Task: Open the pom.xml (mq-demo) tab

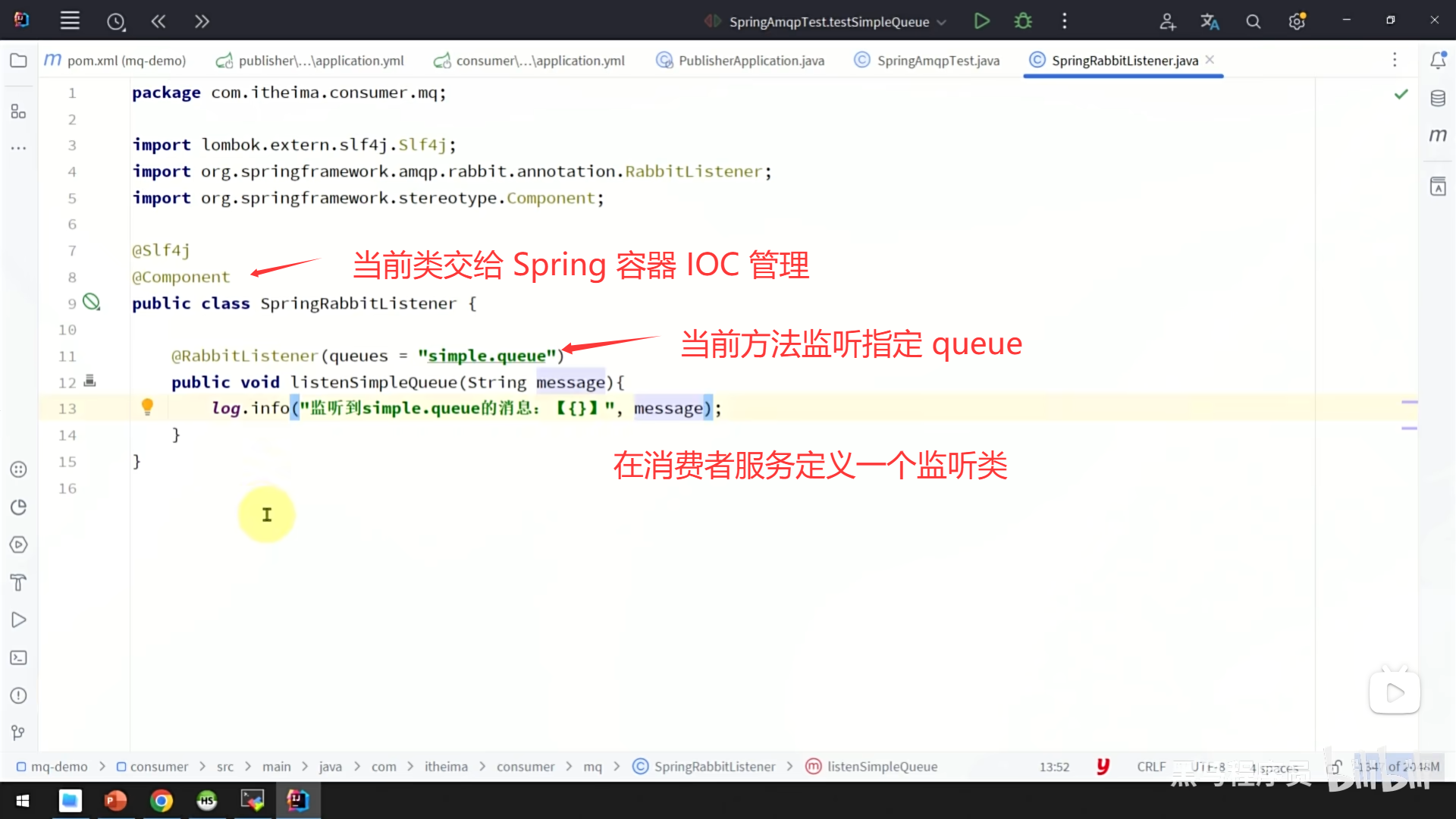Action: (126, 61)
